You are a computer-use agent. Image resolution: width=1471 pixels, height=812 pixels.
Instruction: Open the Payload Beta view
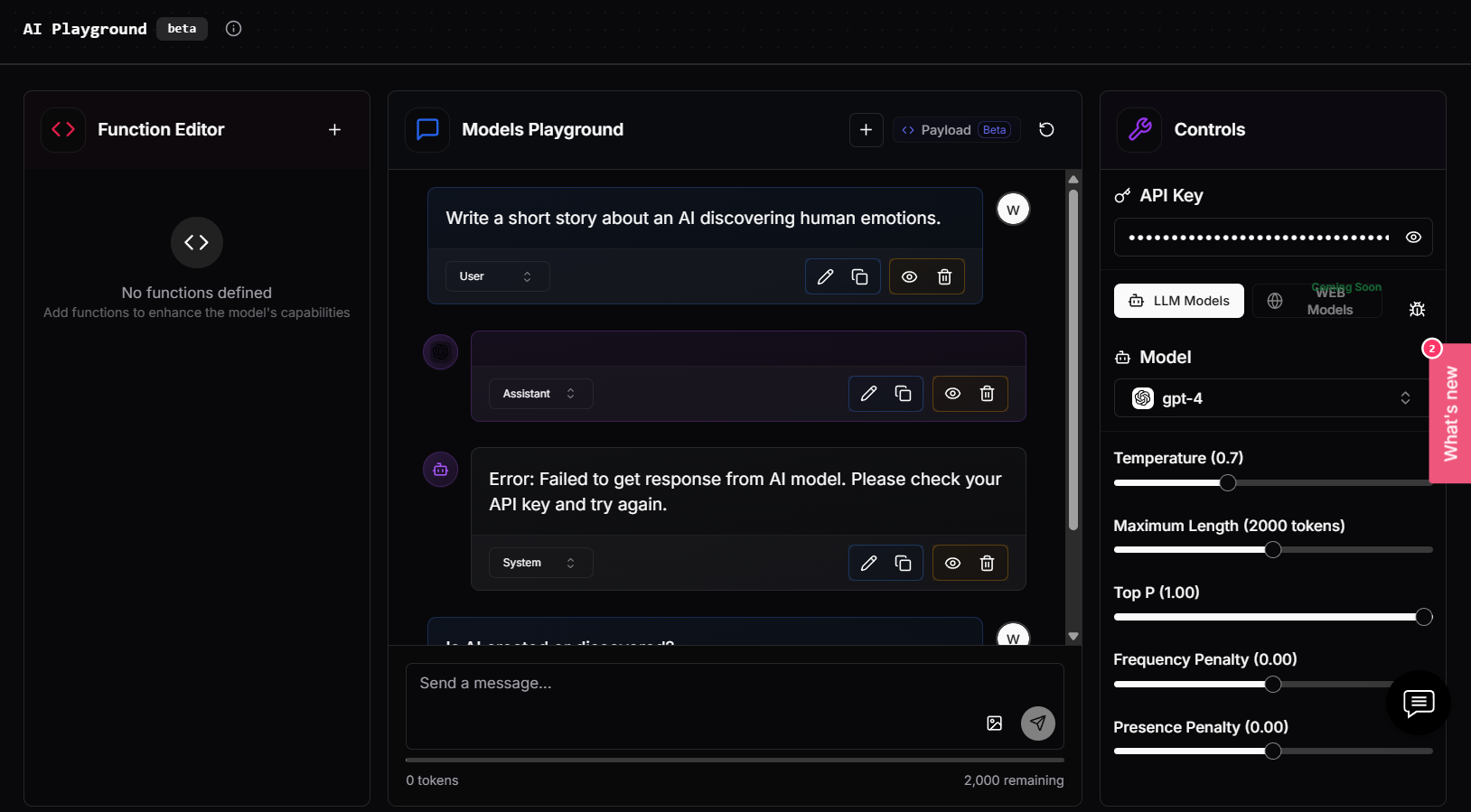click(x=957, y=130)
